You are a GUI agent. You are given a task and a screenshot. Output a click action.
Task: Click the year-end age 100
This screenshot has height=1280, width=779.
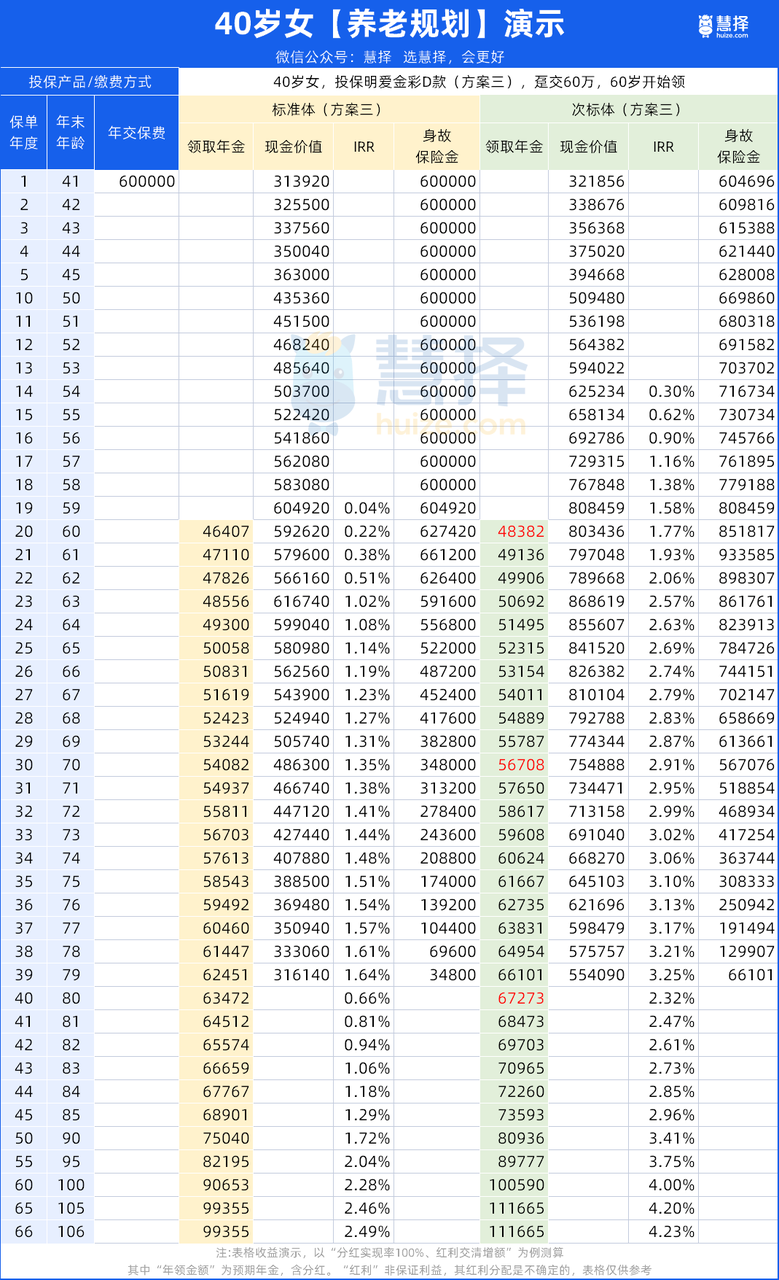click(70, 1185)
